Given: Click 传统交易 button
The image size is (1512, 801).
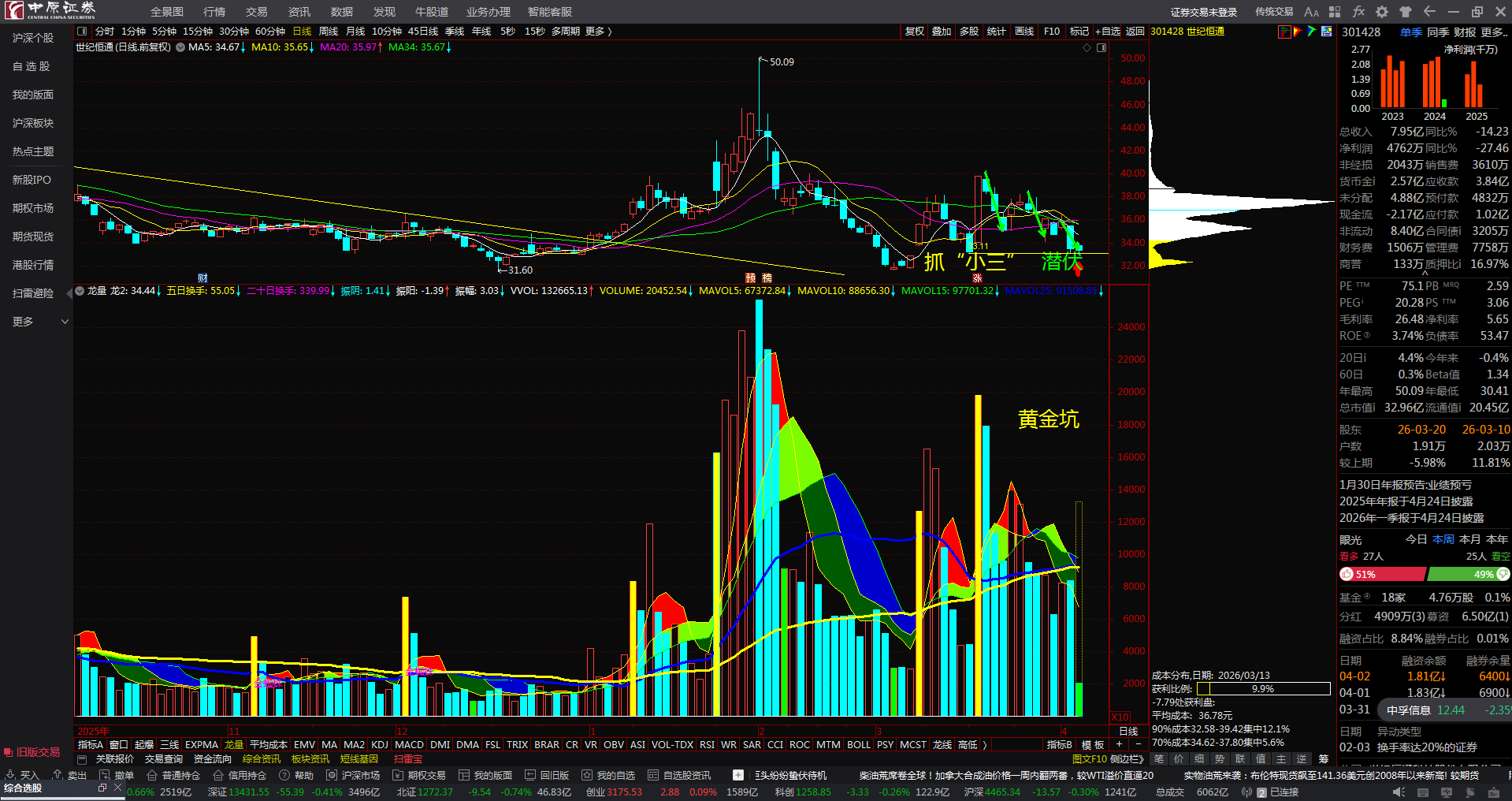Looking at the screenshot, I should pos(1274,12).
